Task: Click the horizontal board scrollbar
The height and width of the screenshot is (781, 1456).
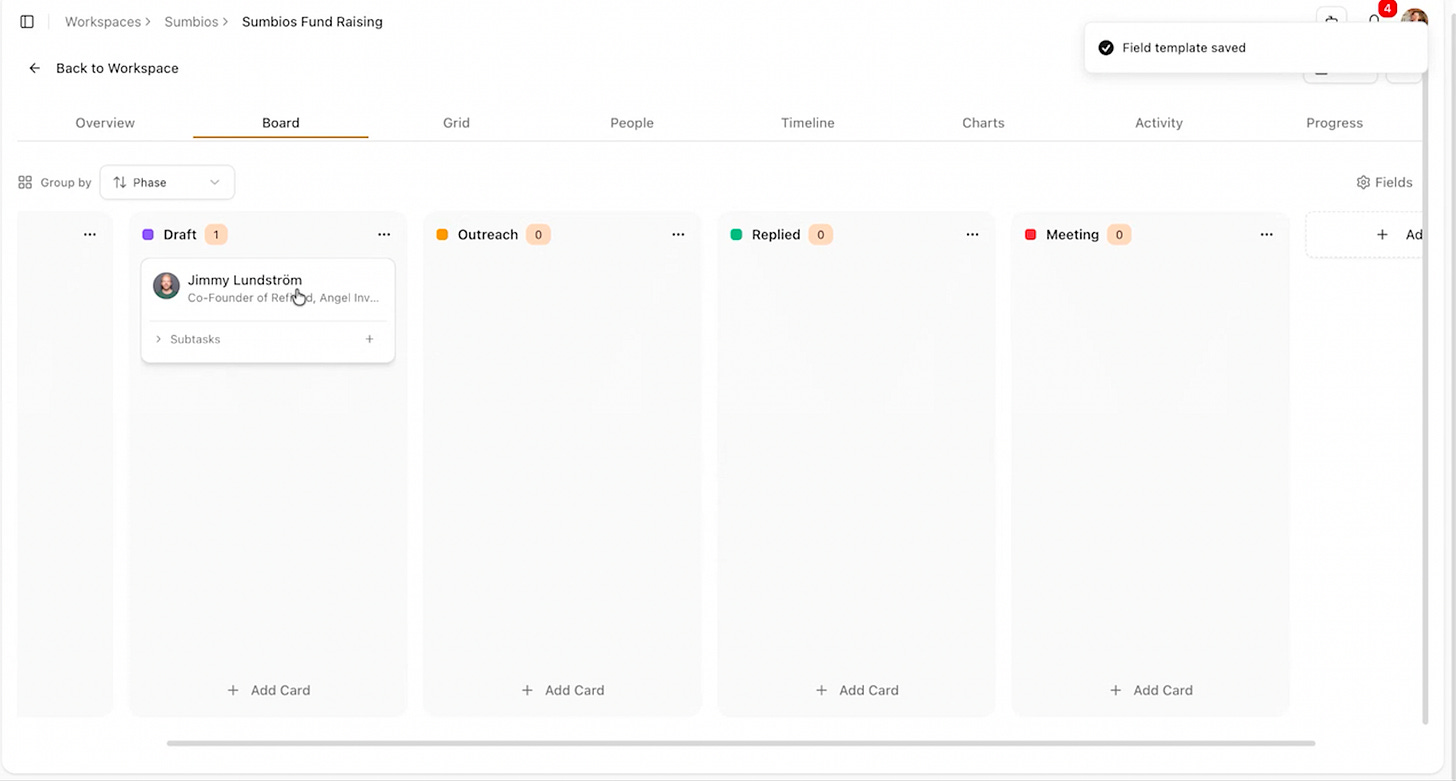Action: pyautogui.click(x=741, y=743)
